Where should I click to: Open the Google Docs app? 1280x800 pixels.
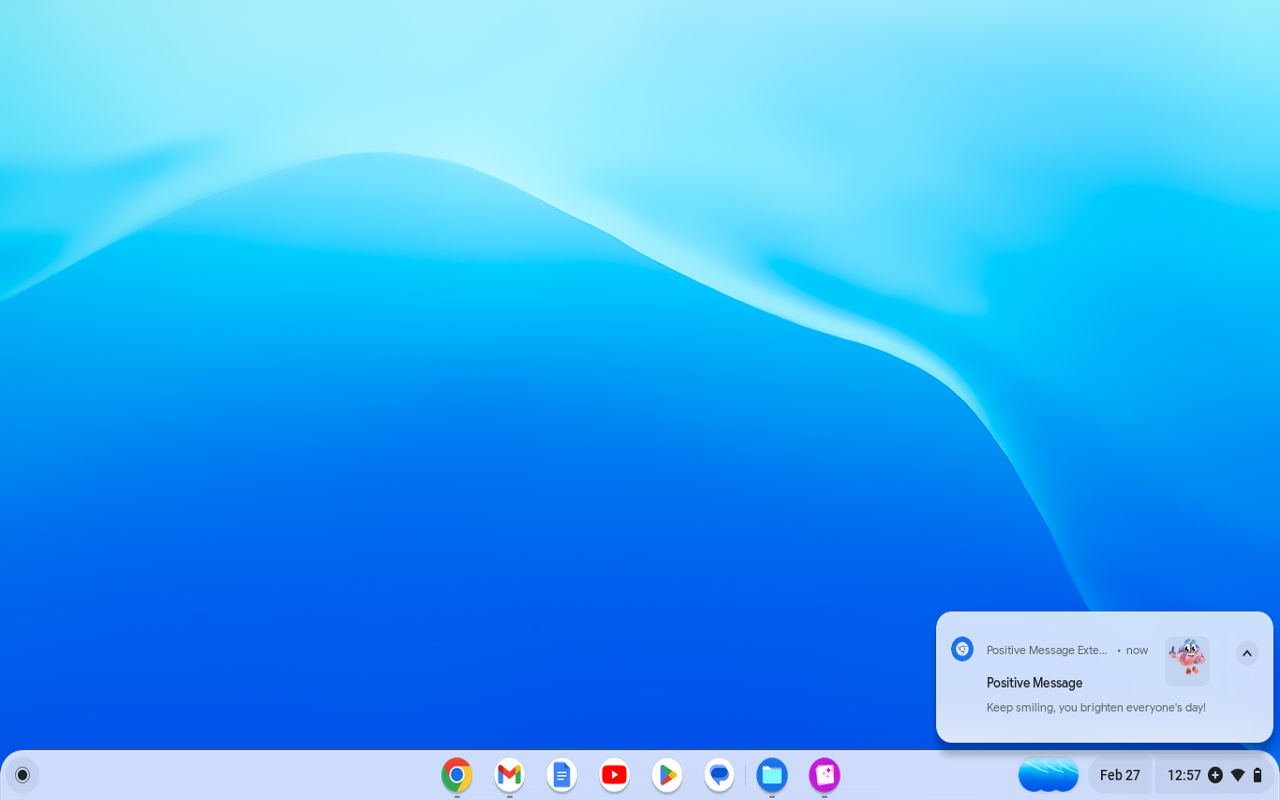point(561,774)
